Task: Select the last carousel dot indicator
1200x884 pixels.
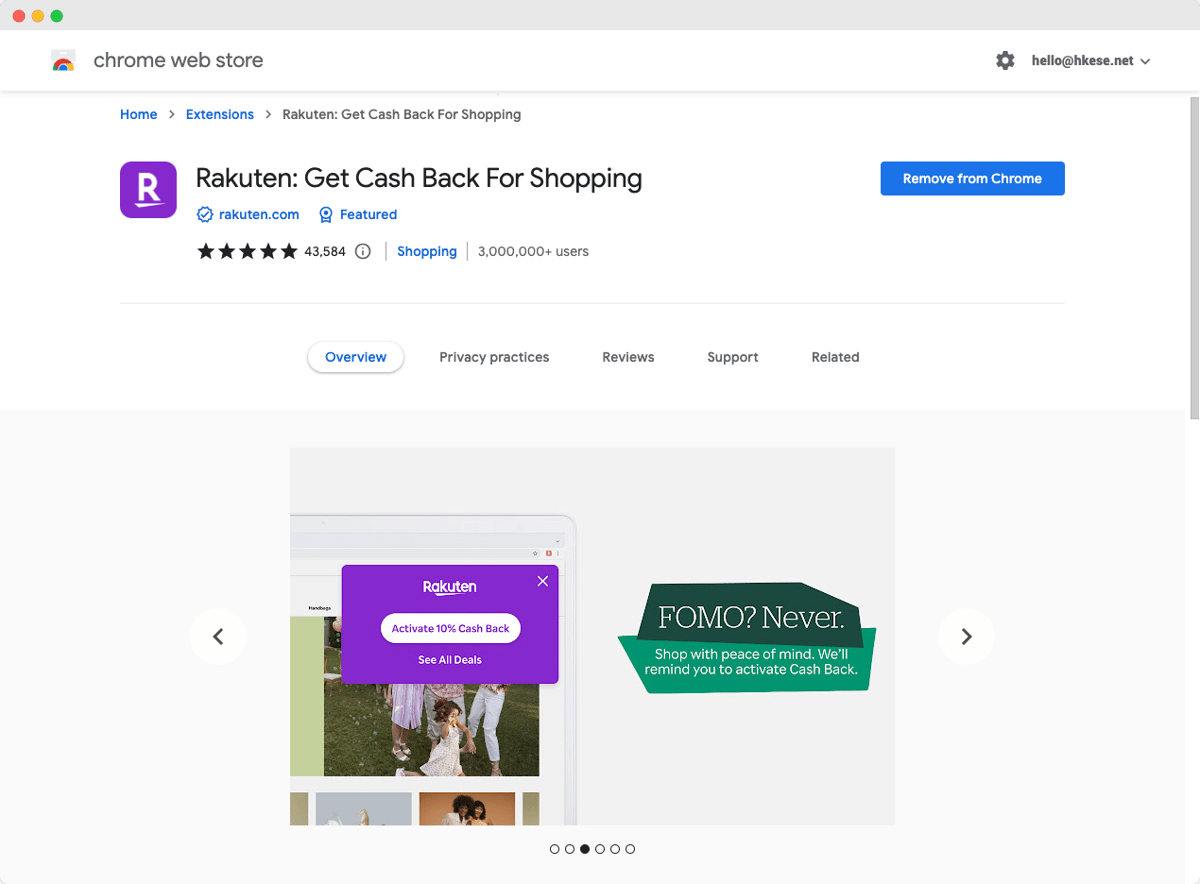Action: click(x=630, y=849)
